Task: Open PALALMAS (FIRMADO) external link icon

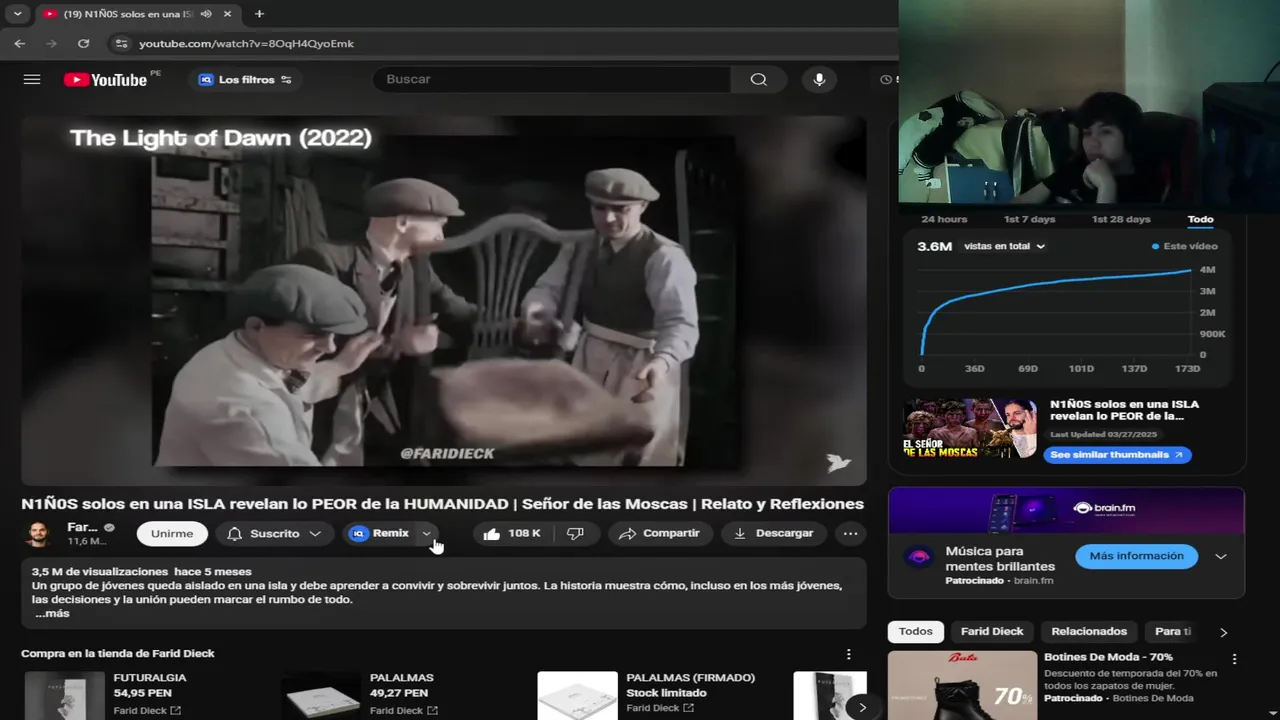Action: (x=689, y=708)
